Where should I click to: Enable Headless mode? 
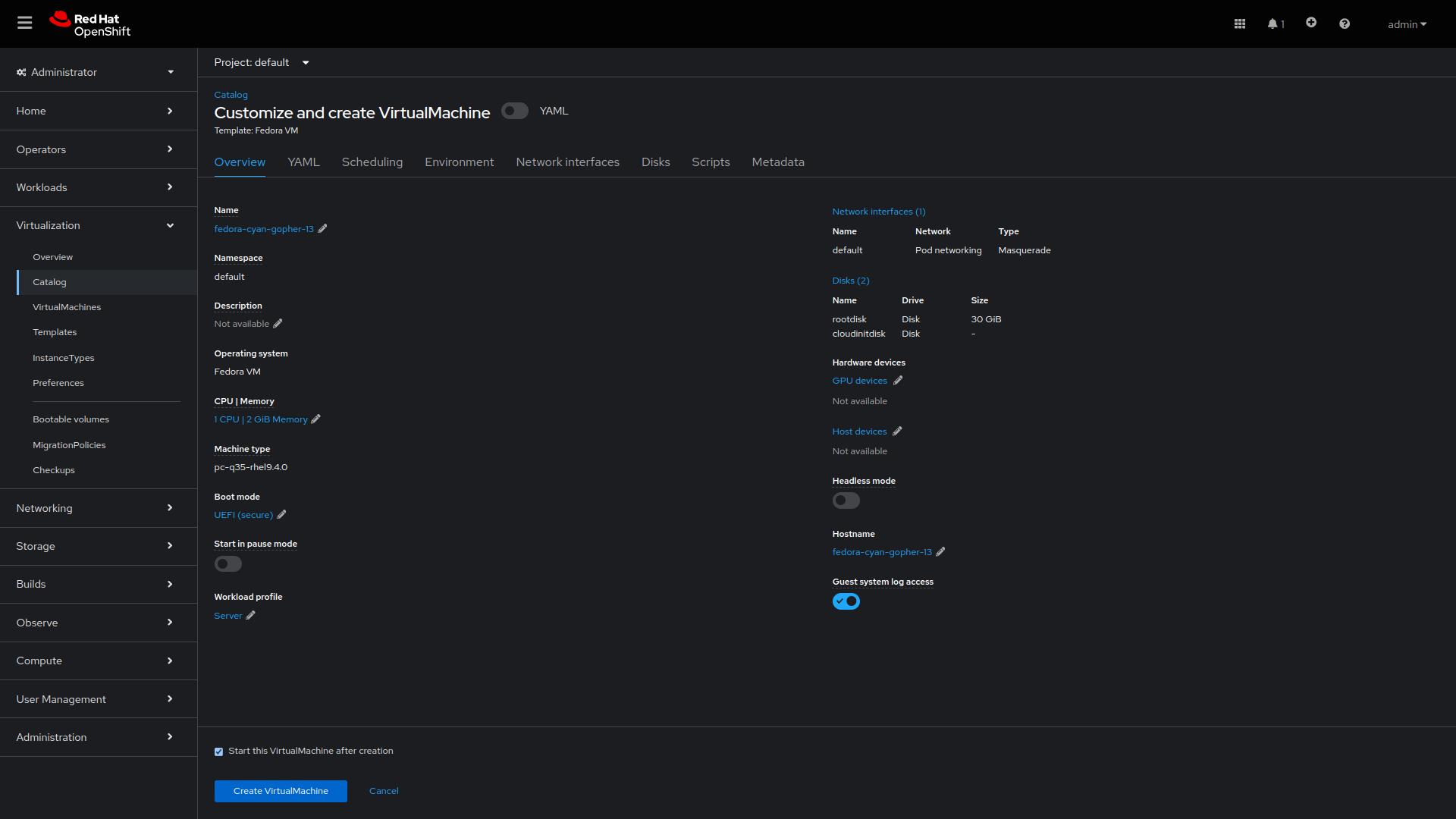(846, 500)
